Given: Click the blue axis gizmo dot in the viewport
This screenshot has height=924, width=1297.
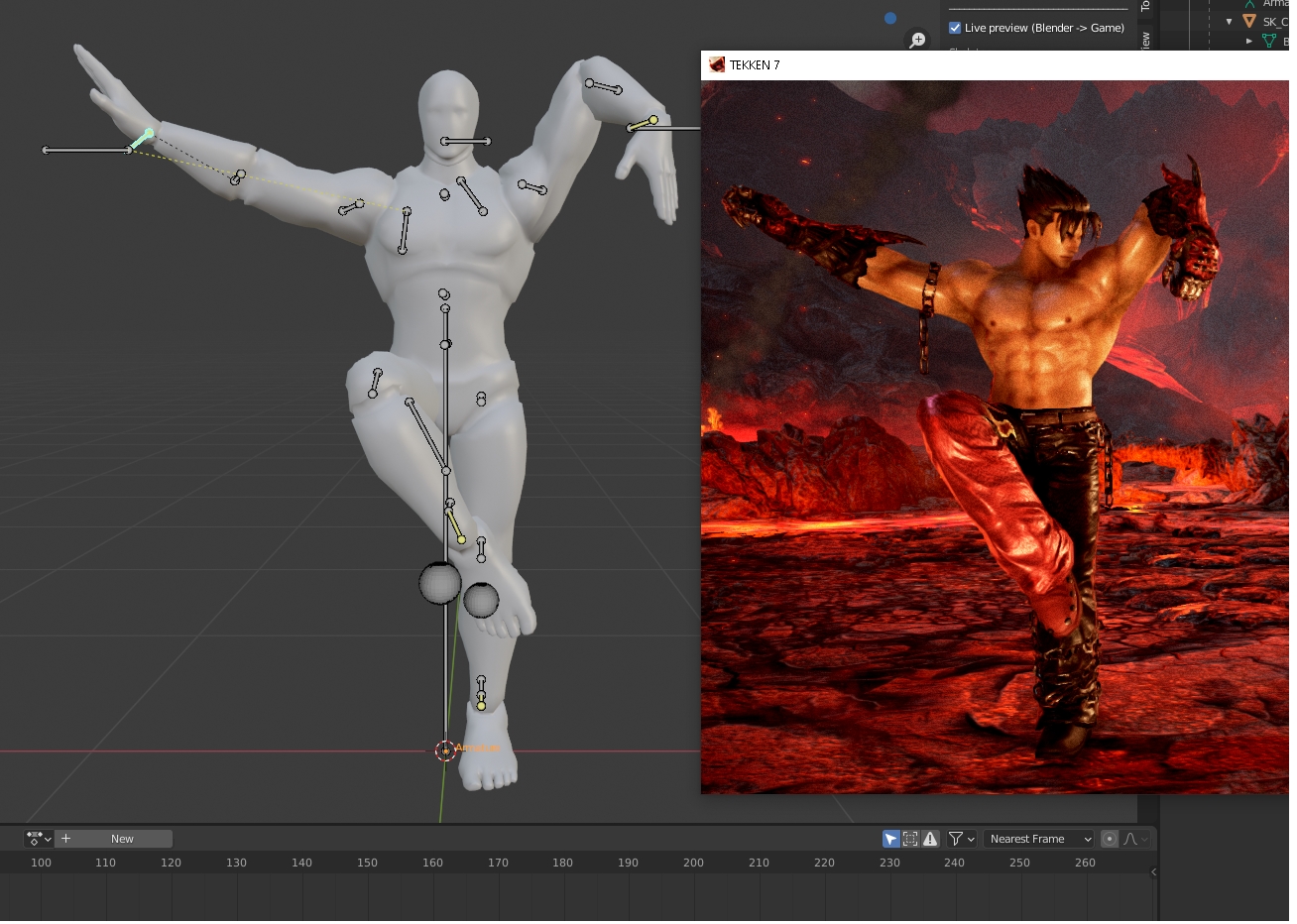Looking at the screenshot, I should 890,18.
